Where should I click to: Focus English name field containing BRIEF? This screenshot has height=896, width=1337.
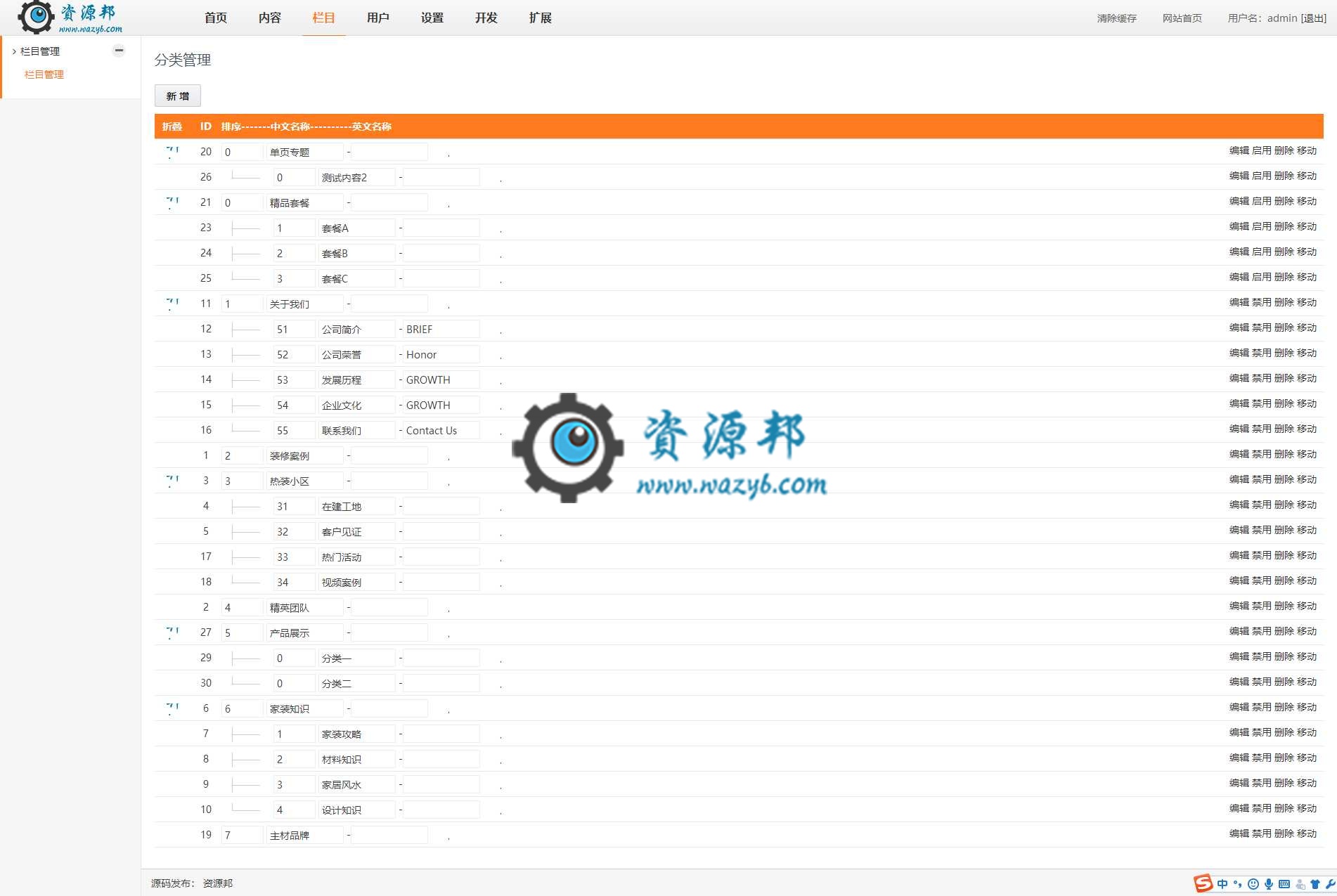(441, 329)
